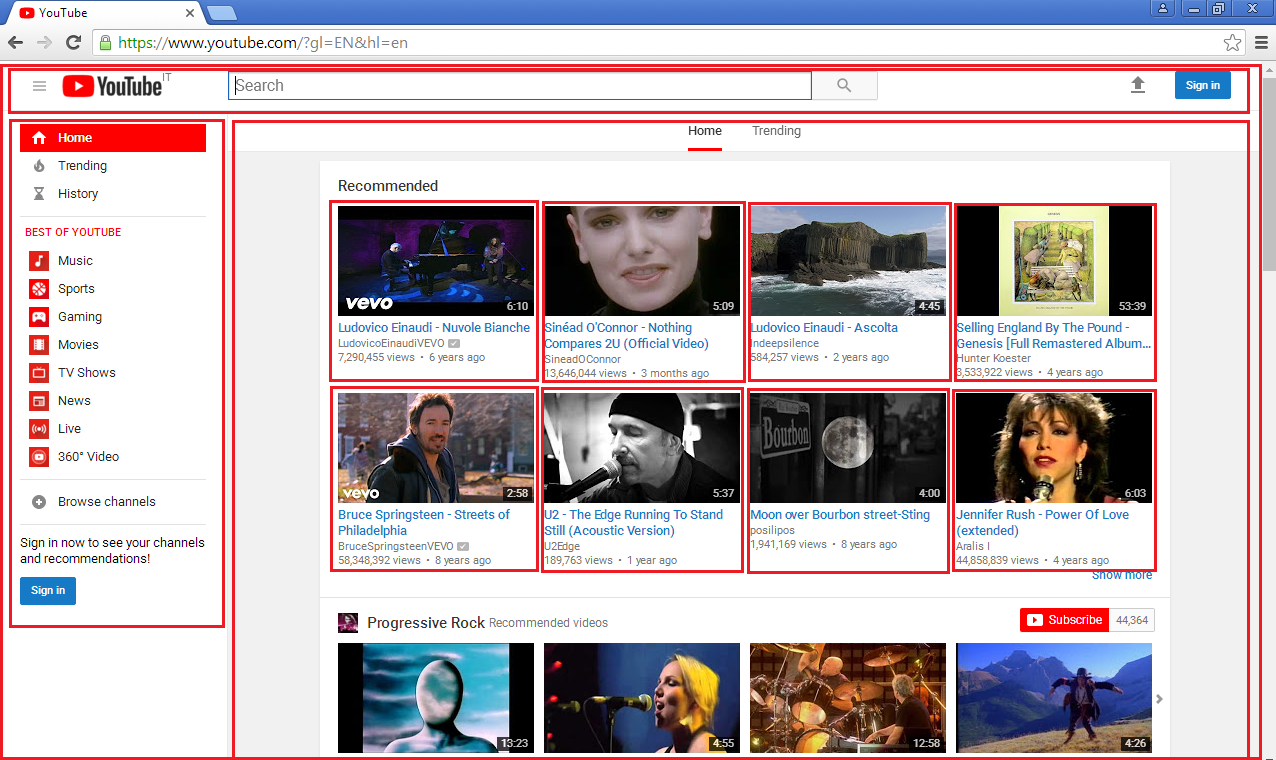Play the U2 Edge Running To Stand Still thumbnail
Viewport: 1276px width, 760px height.
point(642,448)
